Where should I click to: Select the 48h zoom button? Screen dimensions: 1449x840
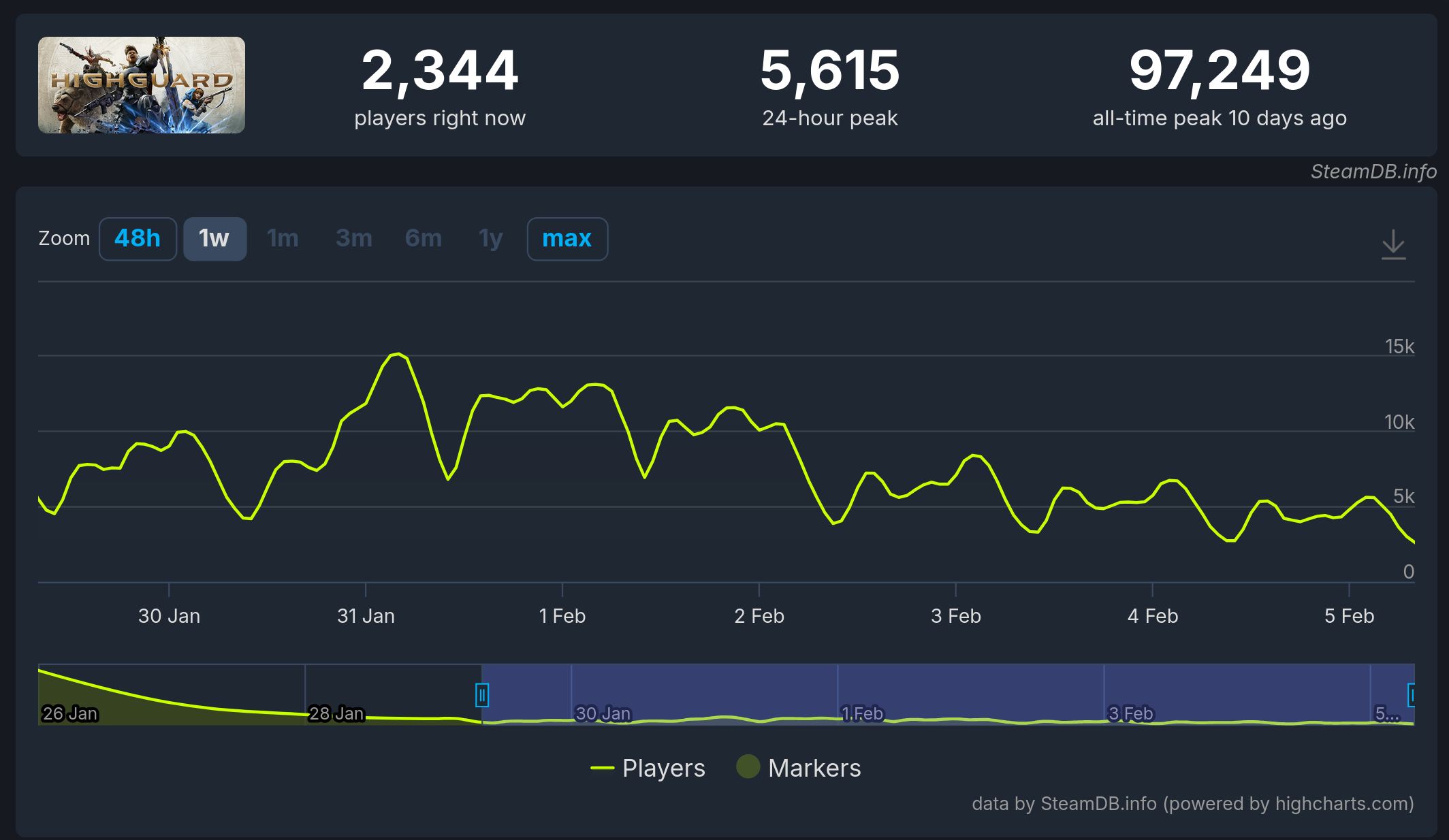pyautogui.click(x=138, y=239)
